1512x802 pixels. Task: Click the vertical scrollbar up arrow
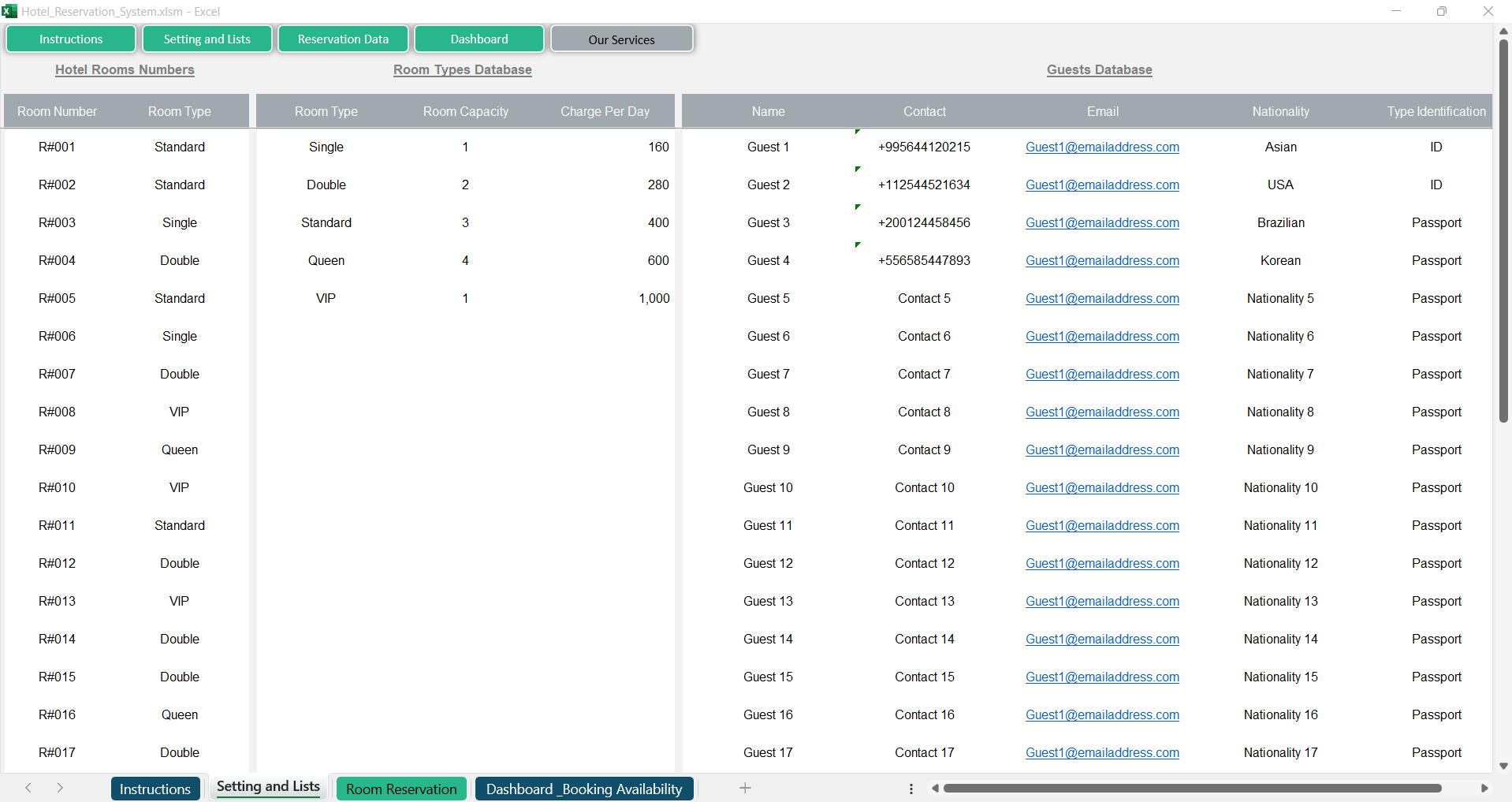(x=1503, y=32)
